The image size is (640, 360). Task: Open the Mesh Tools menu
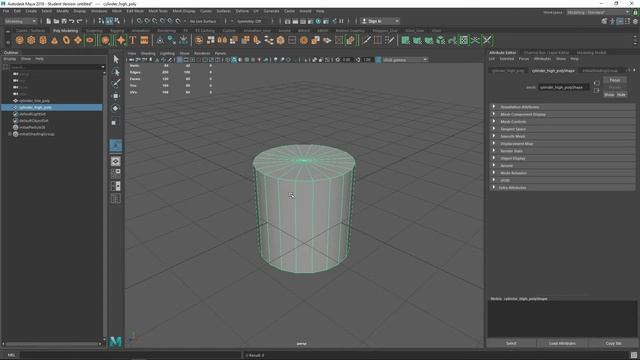[158, 11]
